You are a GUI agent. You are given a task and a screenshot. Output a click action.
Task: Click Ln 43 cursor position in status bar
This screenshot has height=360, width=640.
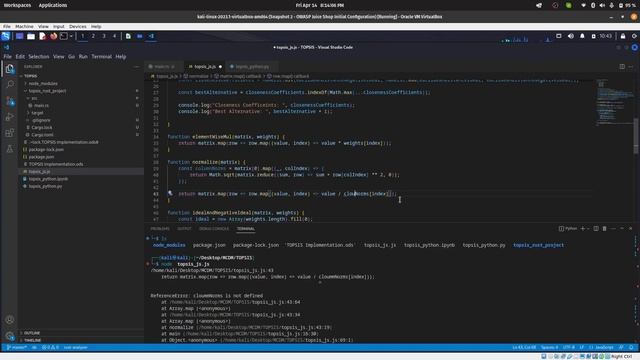pyautogui.click(x=524, y=347)
